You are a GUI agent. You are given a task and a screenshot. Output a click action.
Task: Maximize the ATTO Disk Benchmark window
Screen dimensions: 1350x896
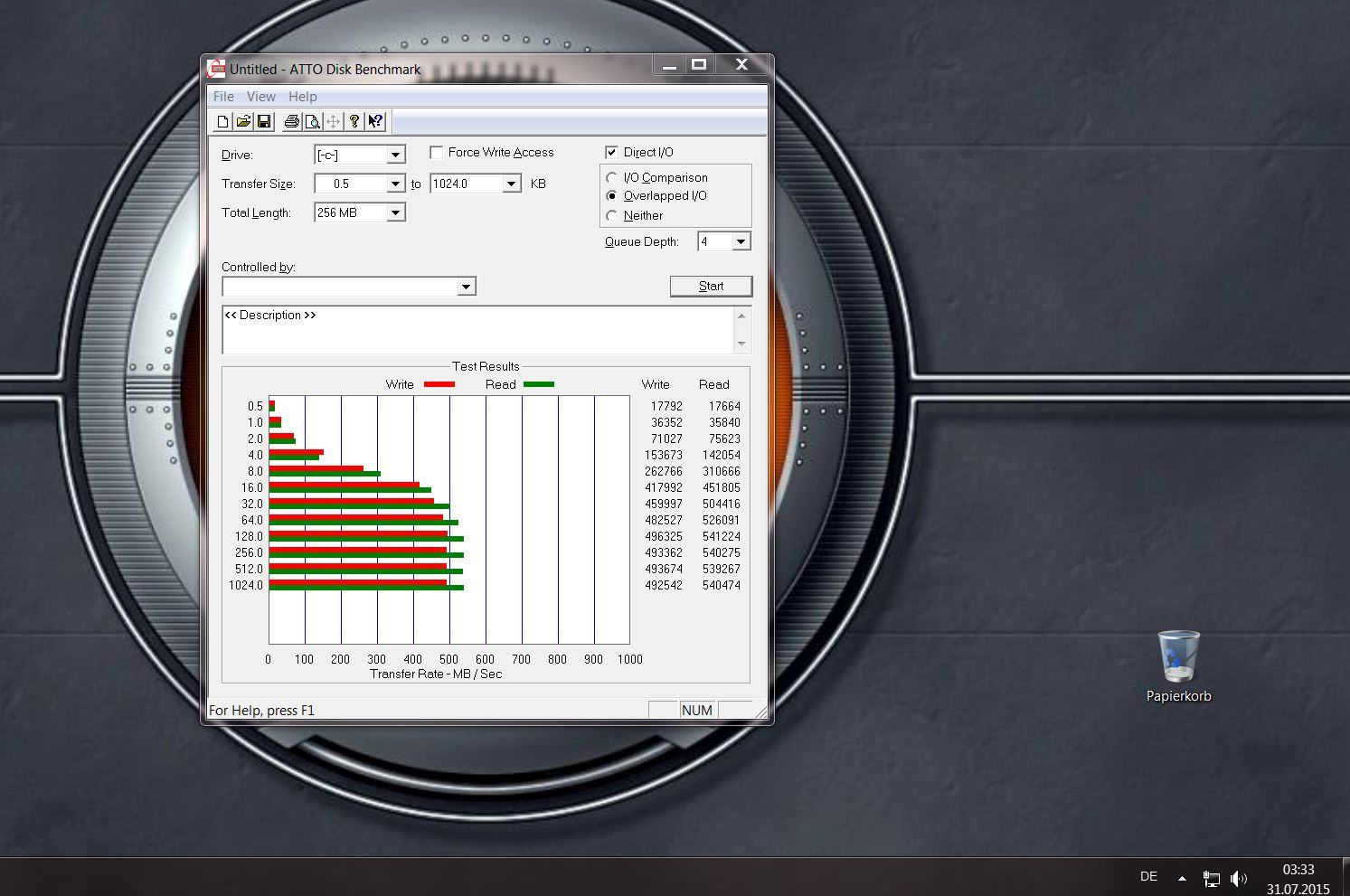click(x=699, y=64)
